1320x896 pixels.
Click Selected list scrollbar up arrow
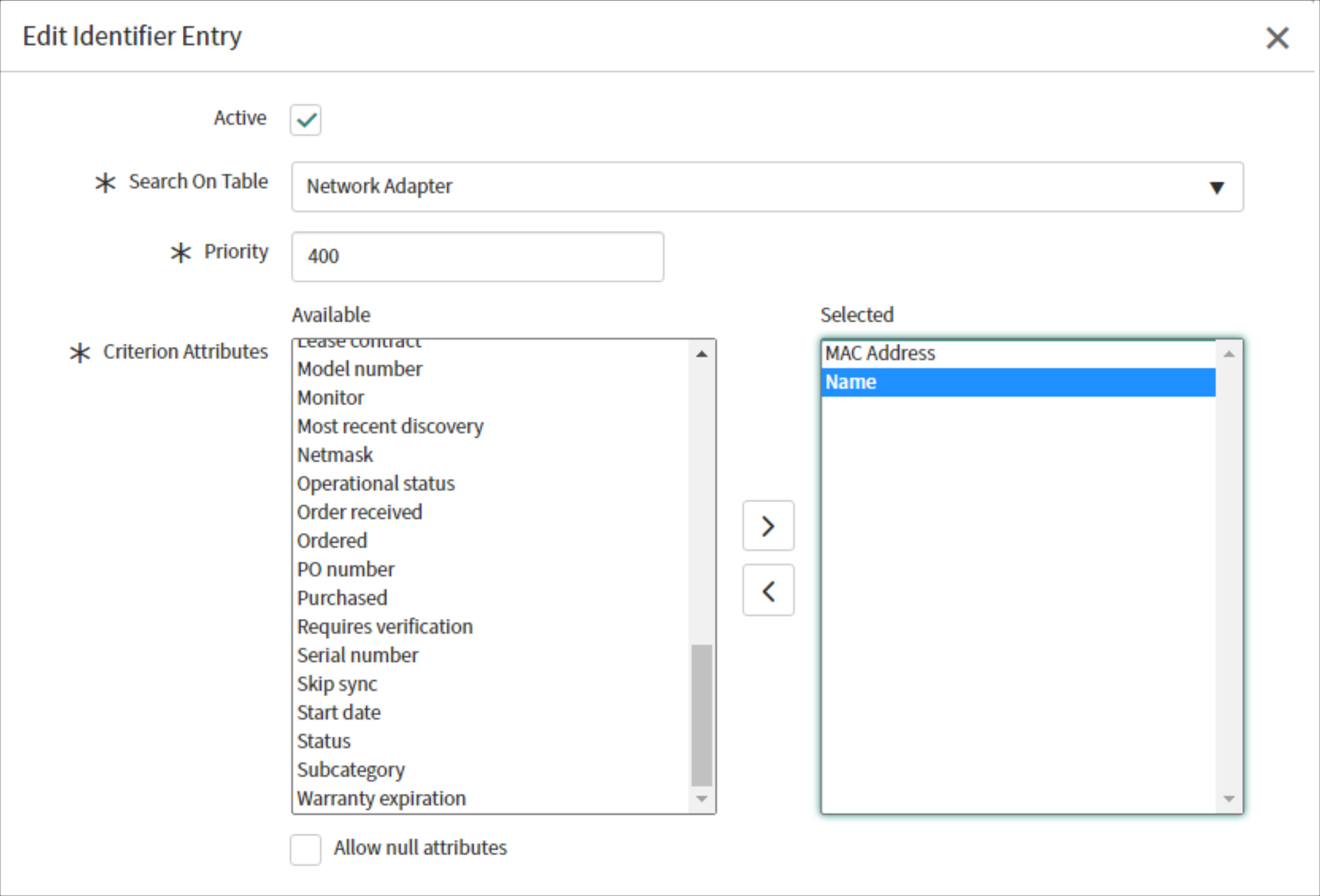pyautogui.click(x=1229, y=354)
